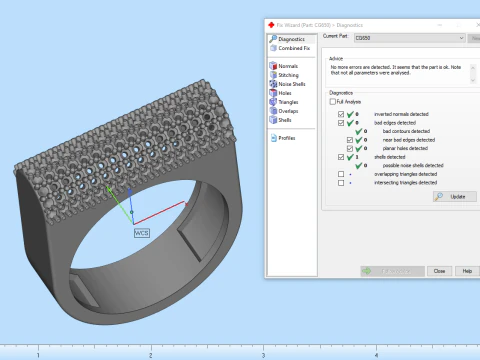Click the 'bad contours detected' text

coord(406,131)
